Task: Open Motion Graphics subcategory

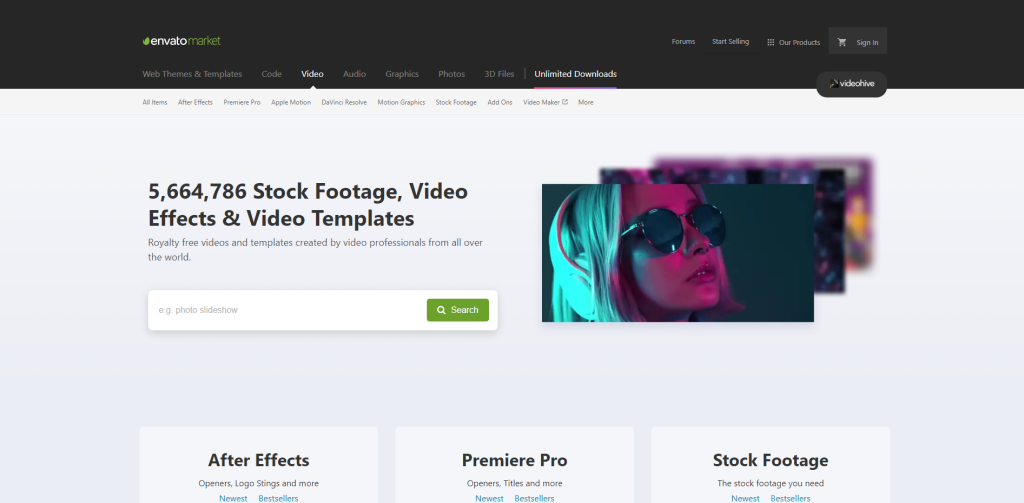Action: (401, 103)
